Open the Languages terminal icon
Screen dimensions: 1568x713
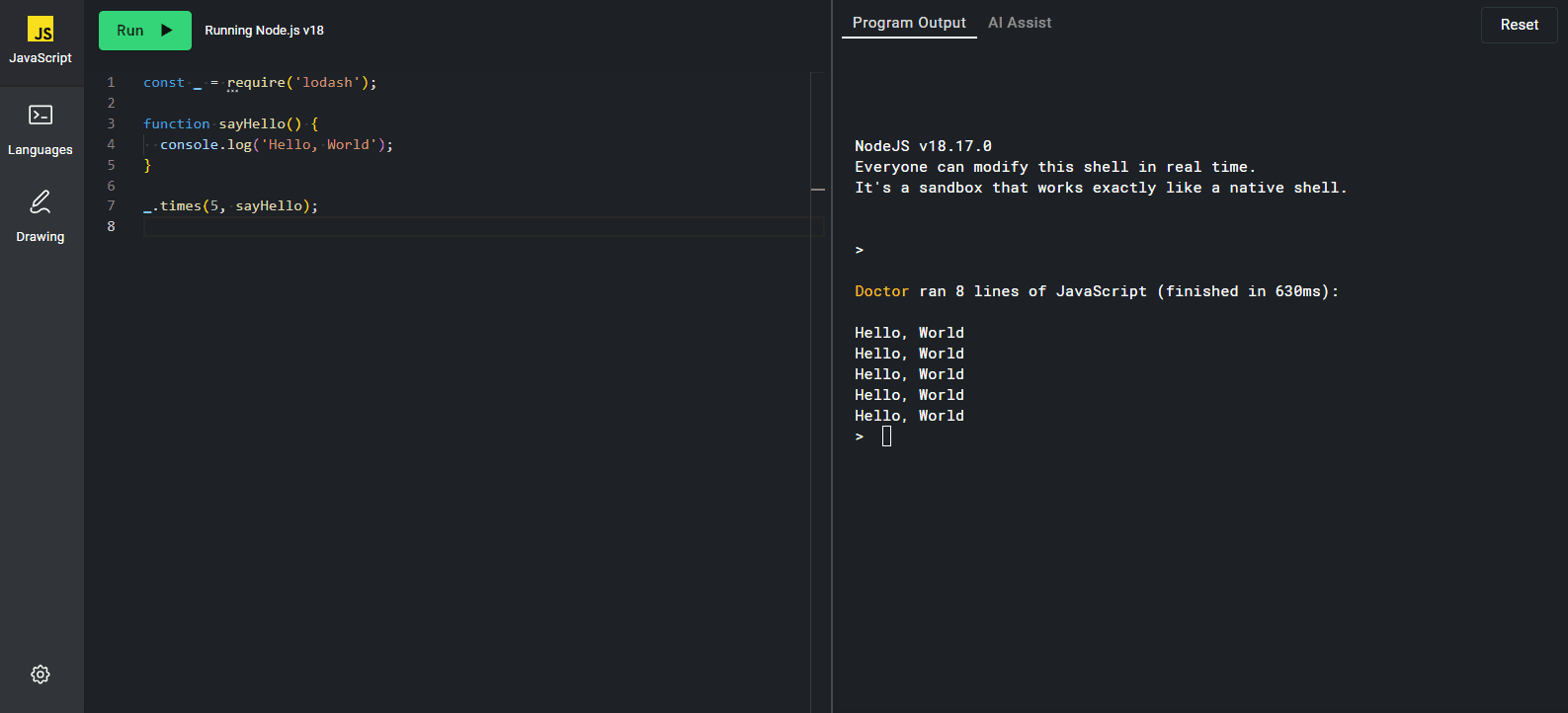pyautogui.click(x=41, y=116)
